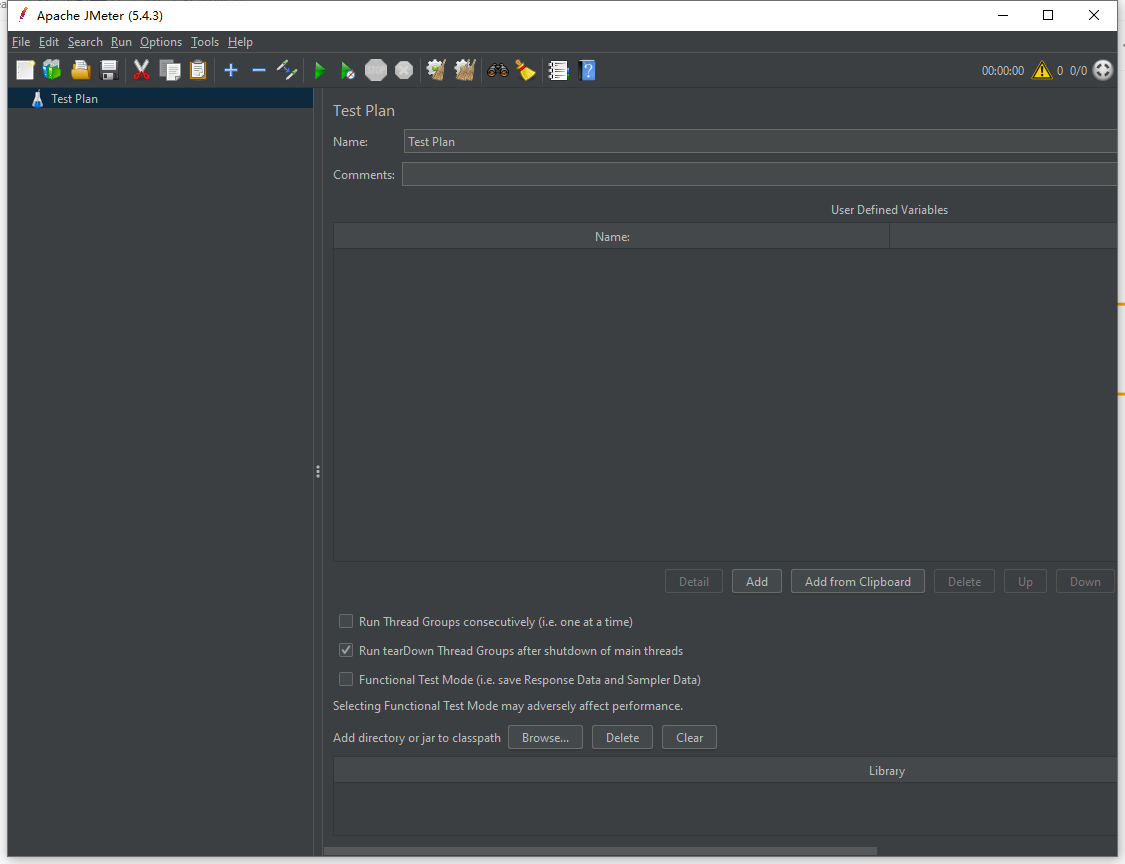This screenshot has width=1125, height=864.
Task: Click the Add variable button
Action: [757, 581]
